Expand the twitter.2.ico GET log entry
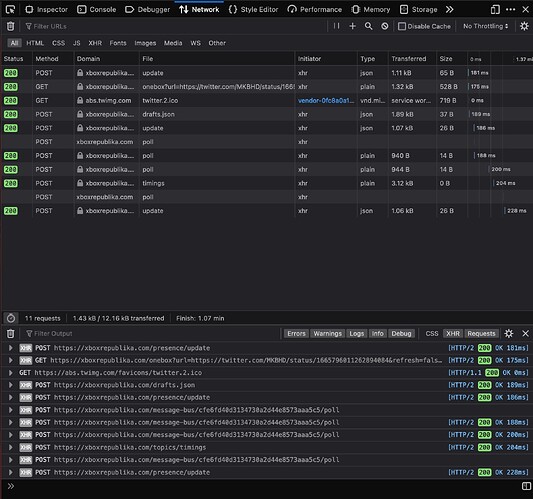This screenshot has height=499, width=533. [11, 373]
